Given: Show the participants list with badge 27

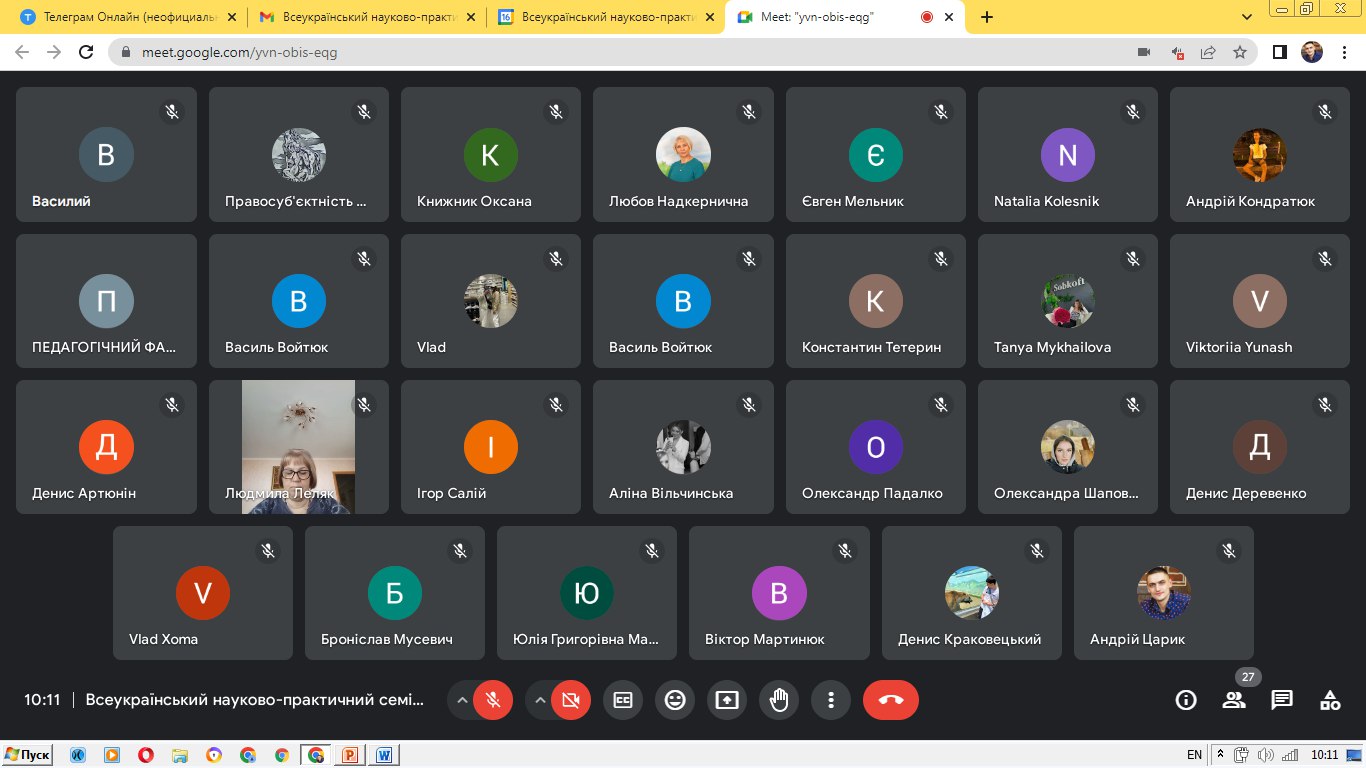Looking at the screenshot, I should 1234,700.
